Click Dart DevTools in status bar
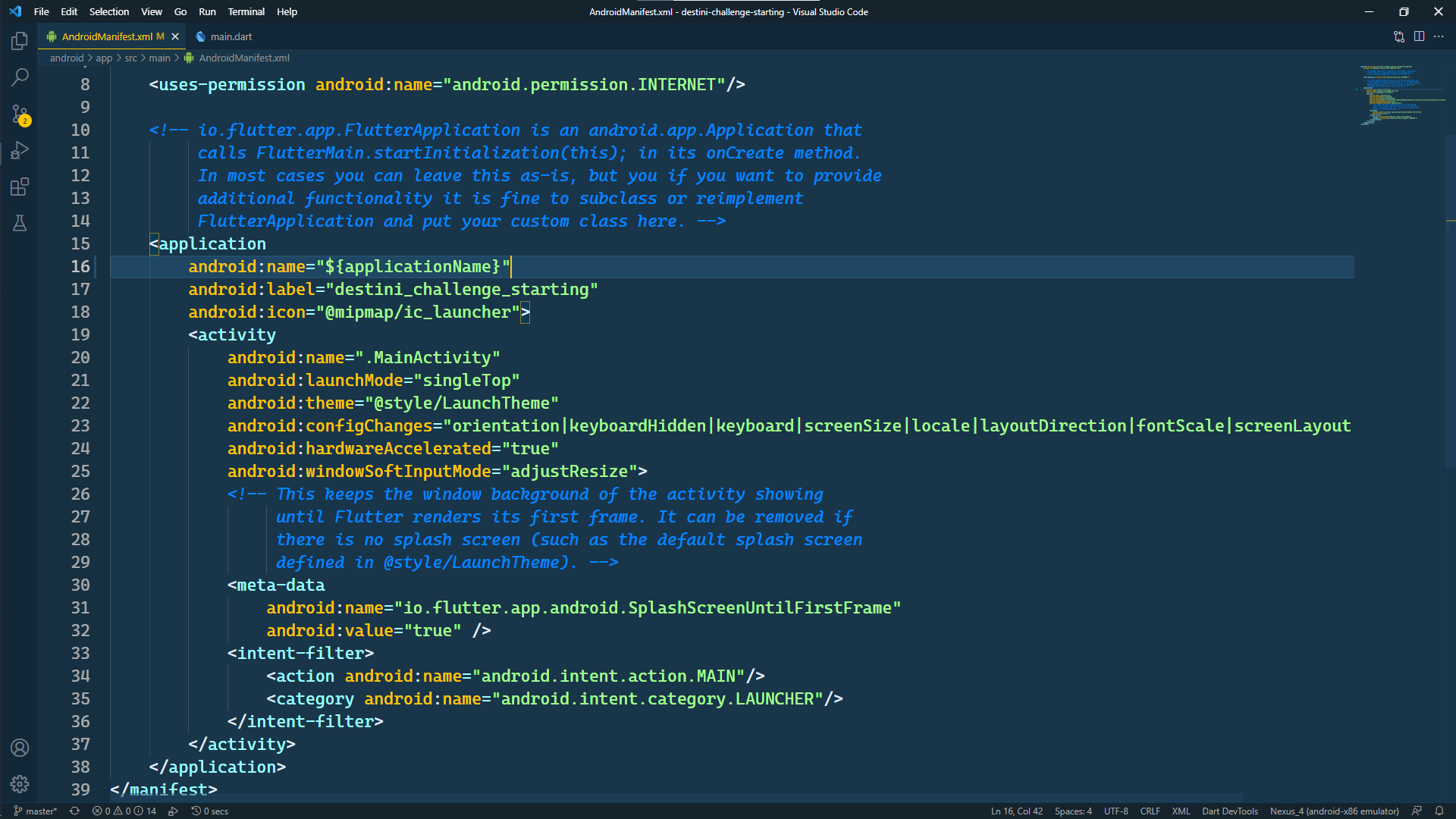Image resolution: width=1456 pixels, height=819 pixels. [1229, 811]
